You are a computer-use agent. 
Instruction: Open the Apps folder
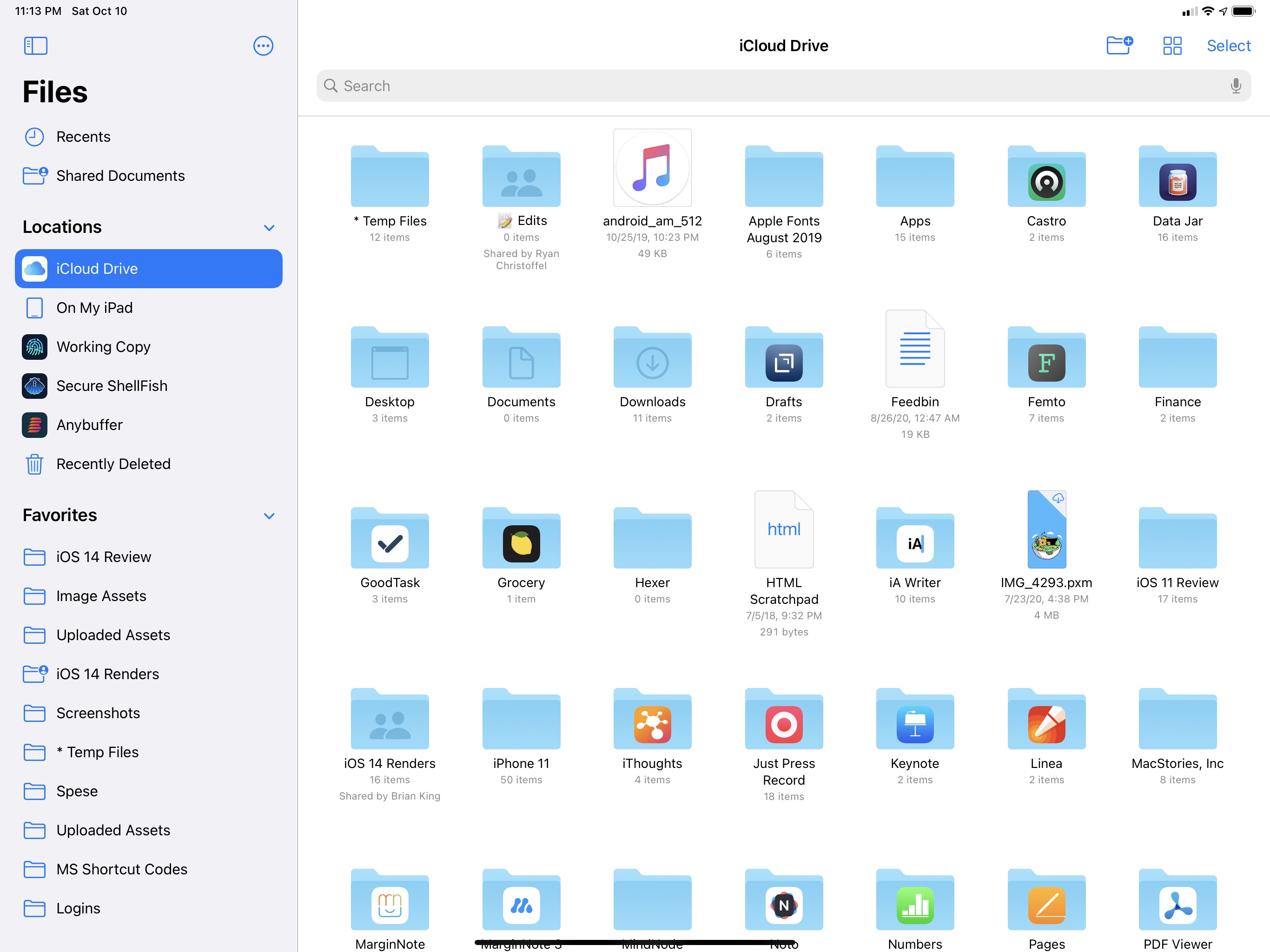point(914,177)
